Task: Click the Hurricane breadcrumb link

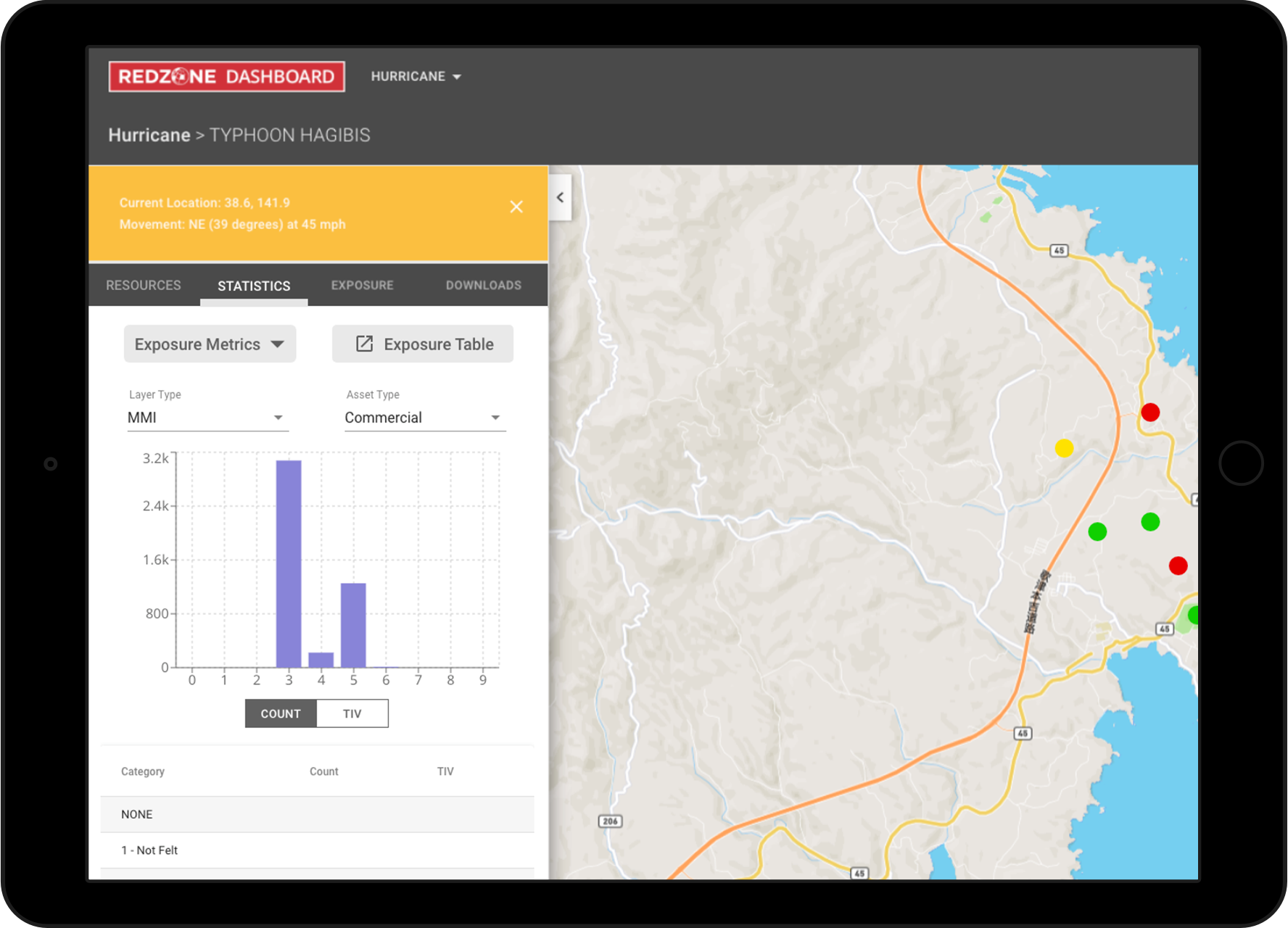Action: [149, 135]
